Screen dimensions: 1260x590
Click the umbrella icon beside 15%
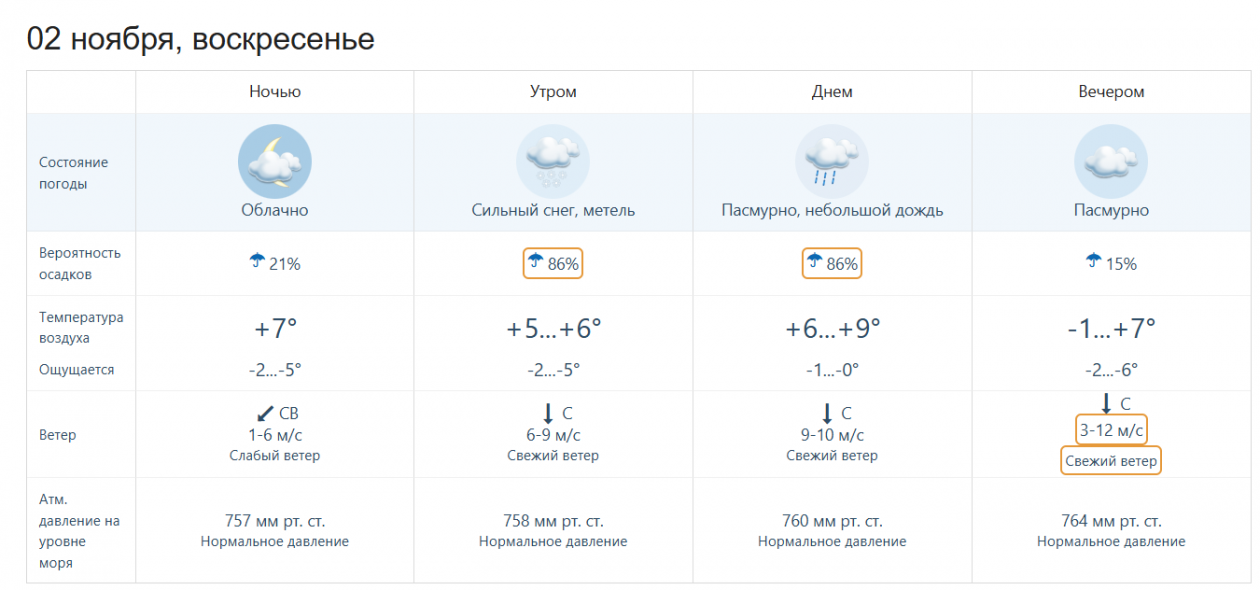point(1094,262)
